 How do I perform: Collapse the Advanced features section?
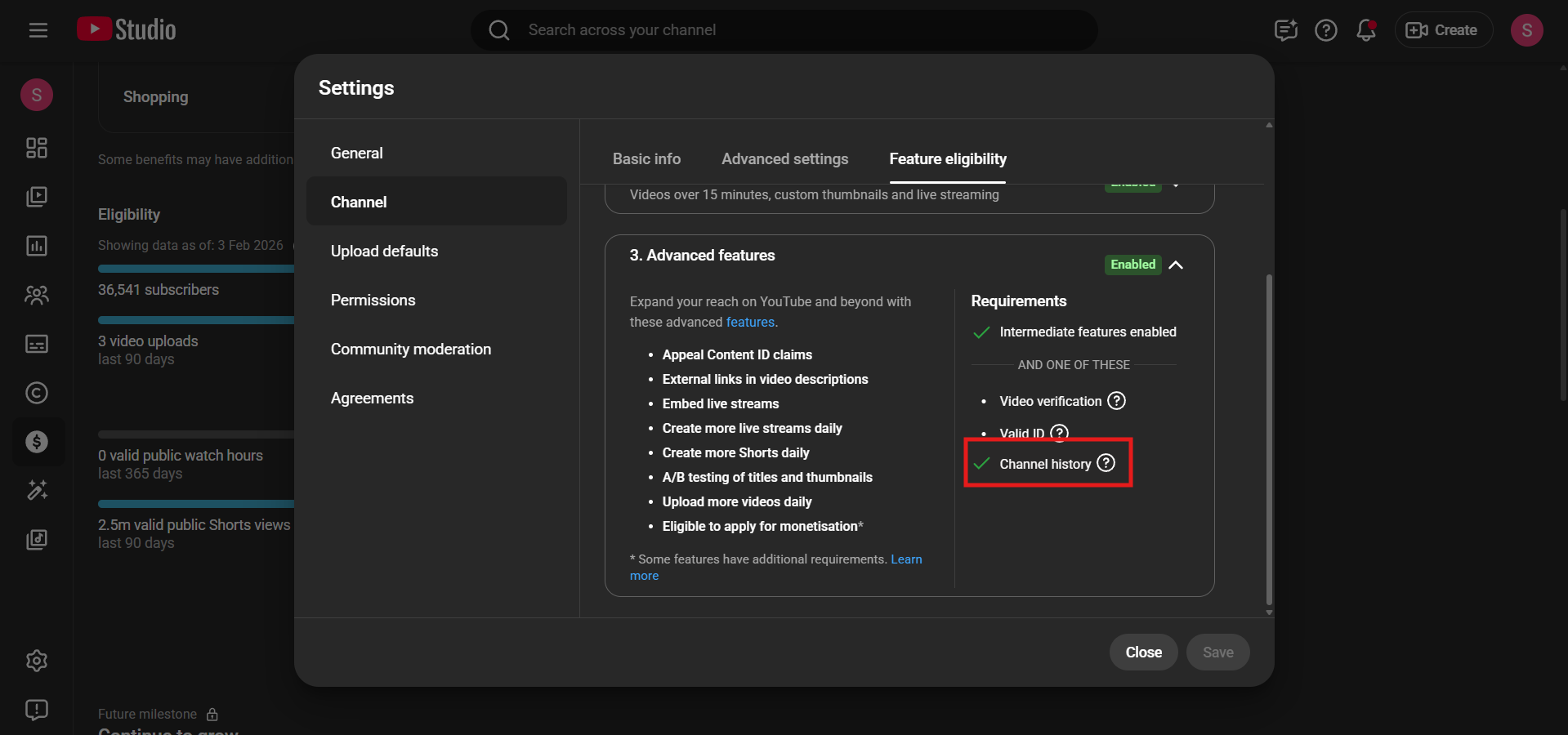(x=1176, y=265)
